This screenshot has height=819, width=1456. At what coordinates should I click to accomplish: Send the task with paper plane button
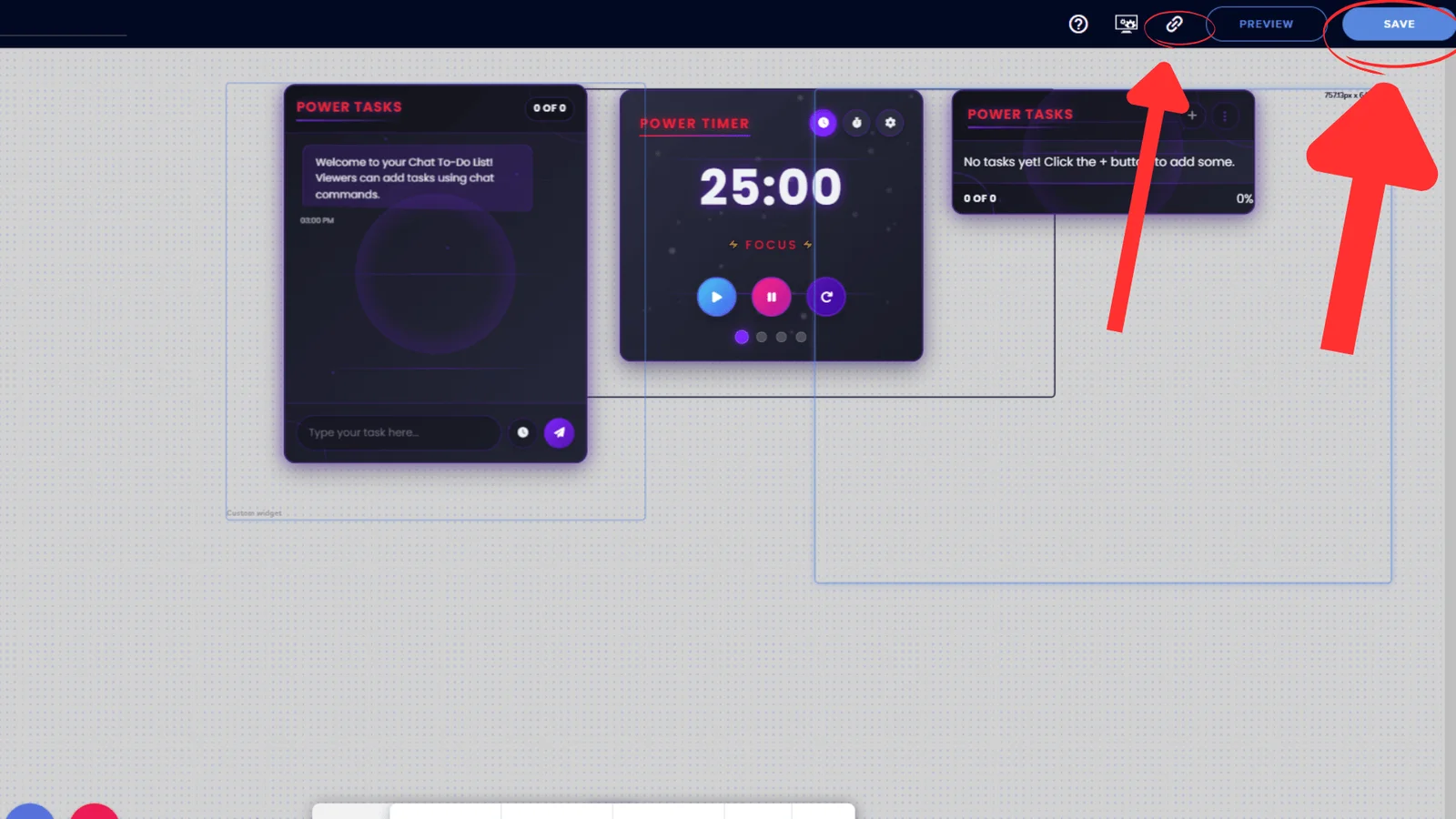559,432
